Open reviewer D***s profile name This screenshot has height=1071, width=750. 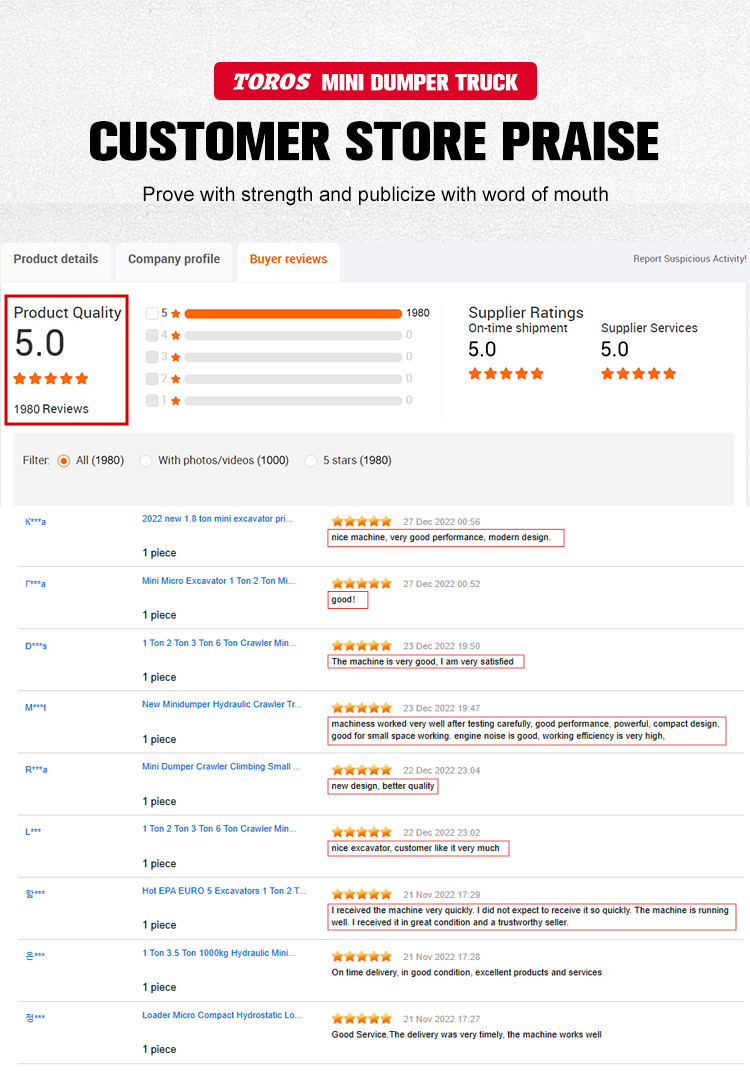(x=36, y=646)
